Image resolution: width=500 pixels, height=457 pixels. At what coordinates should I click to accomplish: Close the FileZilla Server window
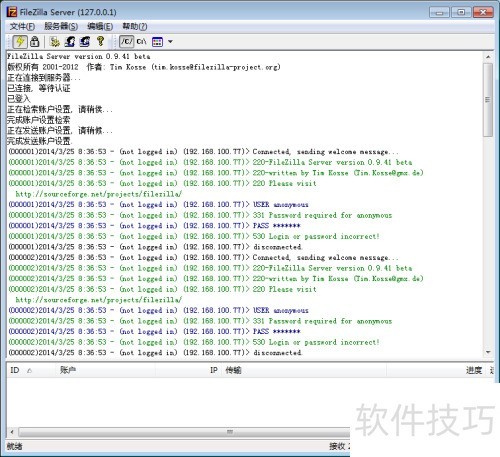[483, 12]
